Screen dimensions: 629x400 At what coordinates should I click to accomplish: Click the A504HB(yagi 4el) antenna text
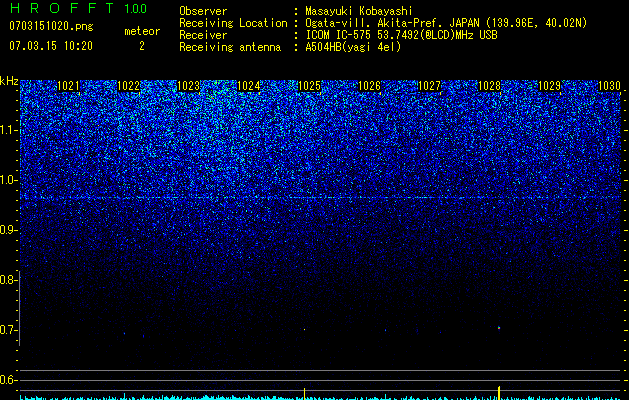click(x=353, y=47)
